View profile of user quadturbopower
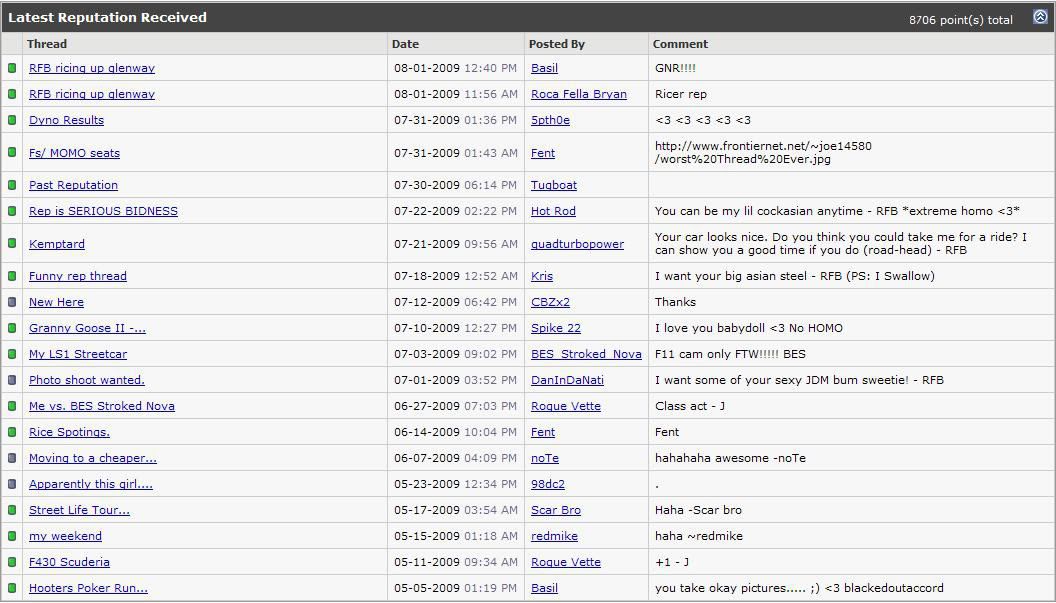Screen dimensions: 1056x603 click(577, 244)
